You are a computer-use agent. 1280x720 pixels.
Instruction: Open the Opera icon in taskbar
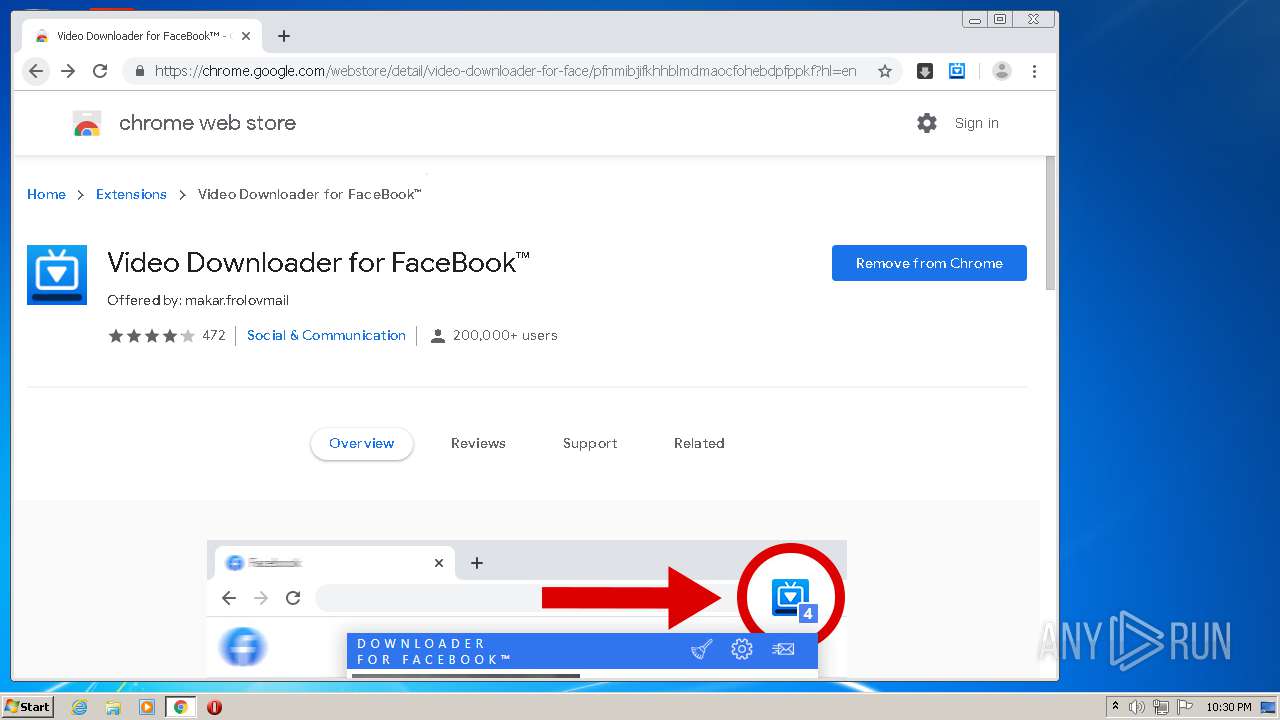pos(214,707)
